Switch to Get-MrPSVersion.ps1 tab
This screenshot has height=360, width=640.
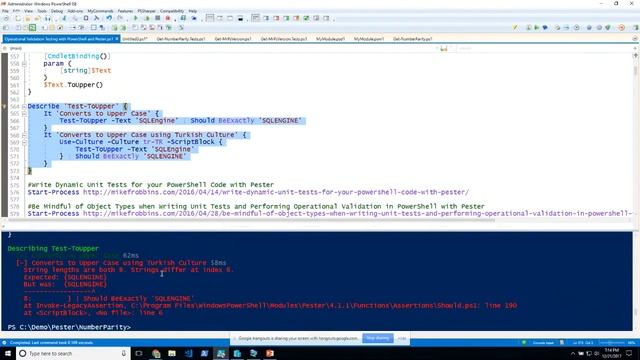233,39
